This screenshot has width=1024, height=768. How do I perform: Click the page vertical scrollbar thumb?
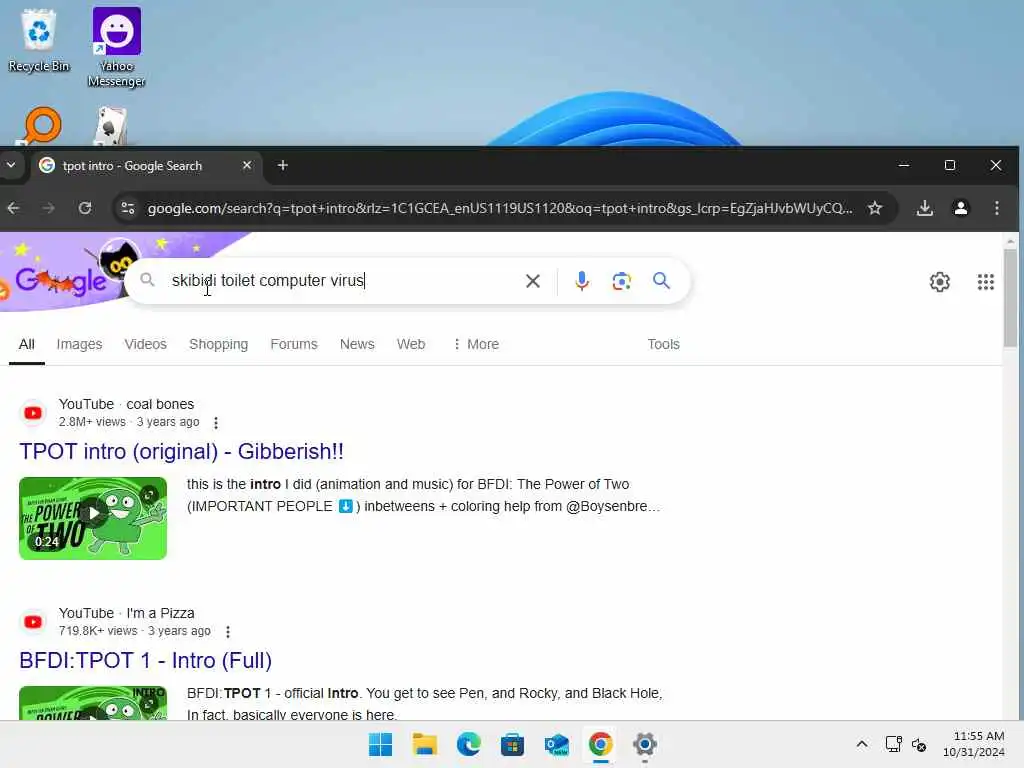click(1010, 298)
